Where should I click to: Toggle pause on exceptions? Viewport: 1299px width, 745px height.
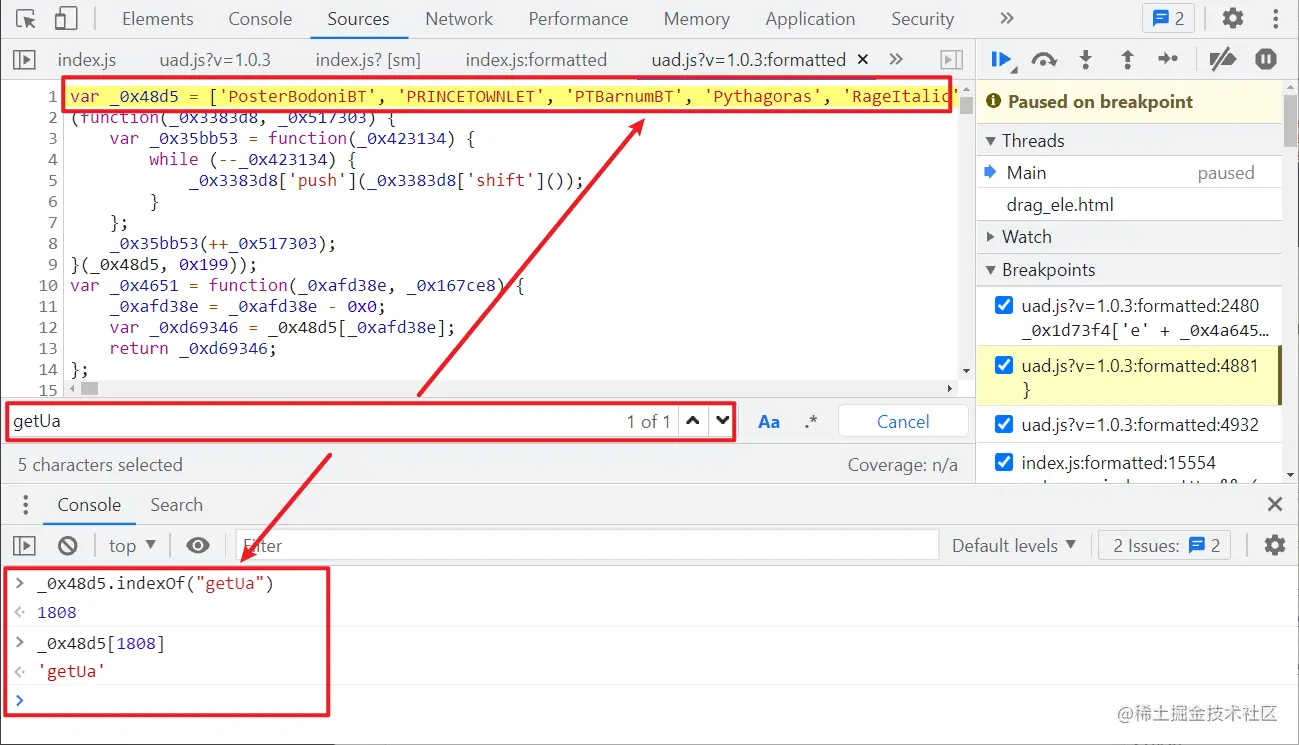pyautogui.click(x=1266, y=60)
